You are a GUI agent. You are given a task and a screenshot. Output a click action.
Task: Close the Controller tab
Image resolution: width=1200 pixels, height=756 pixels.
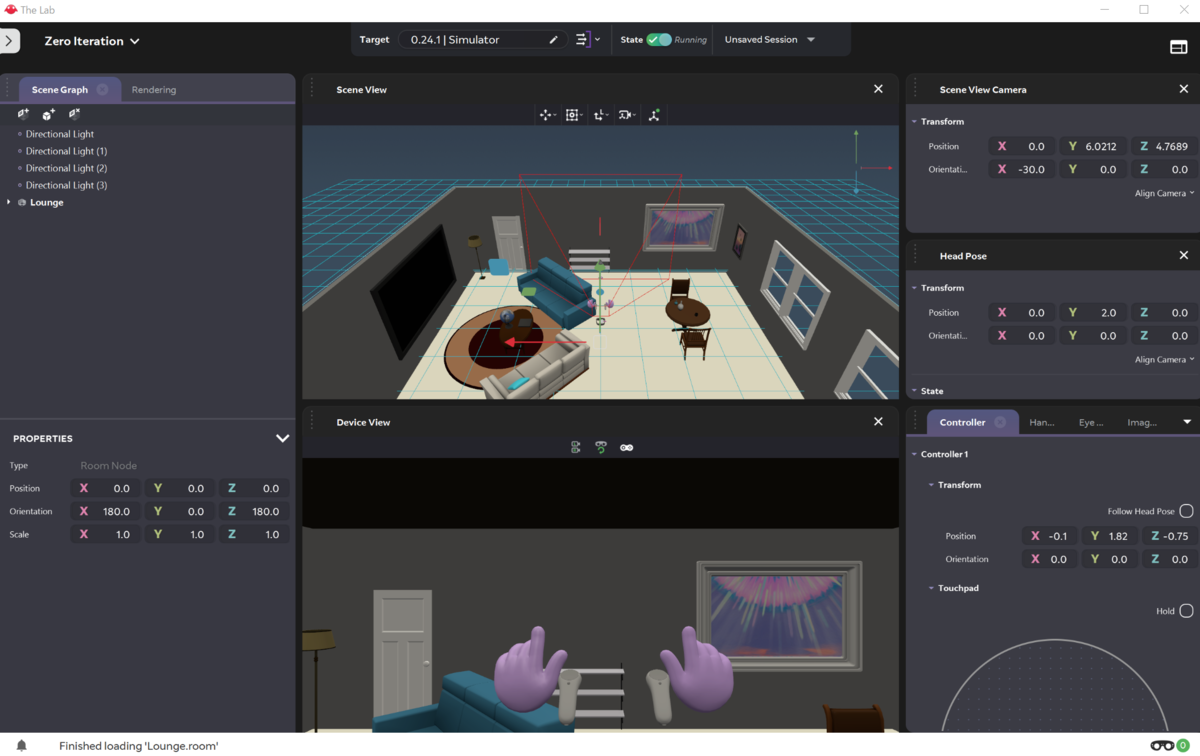(1000, 422)
